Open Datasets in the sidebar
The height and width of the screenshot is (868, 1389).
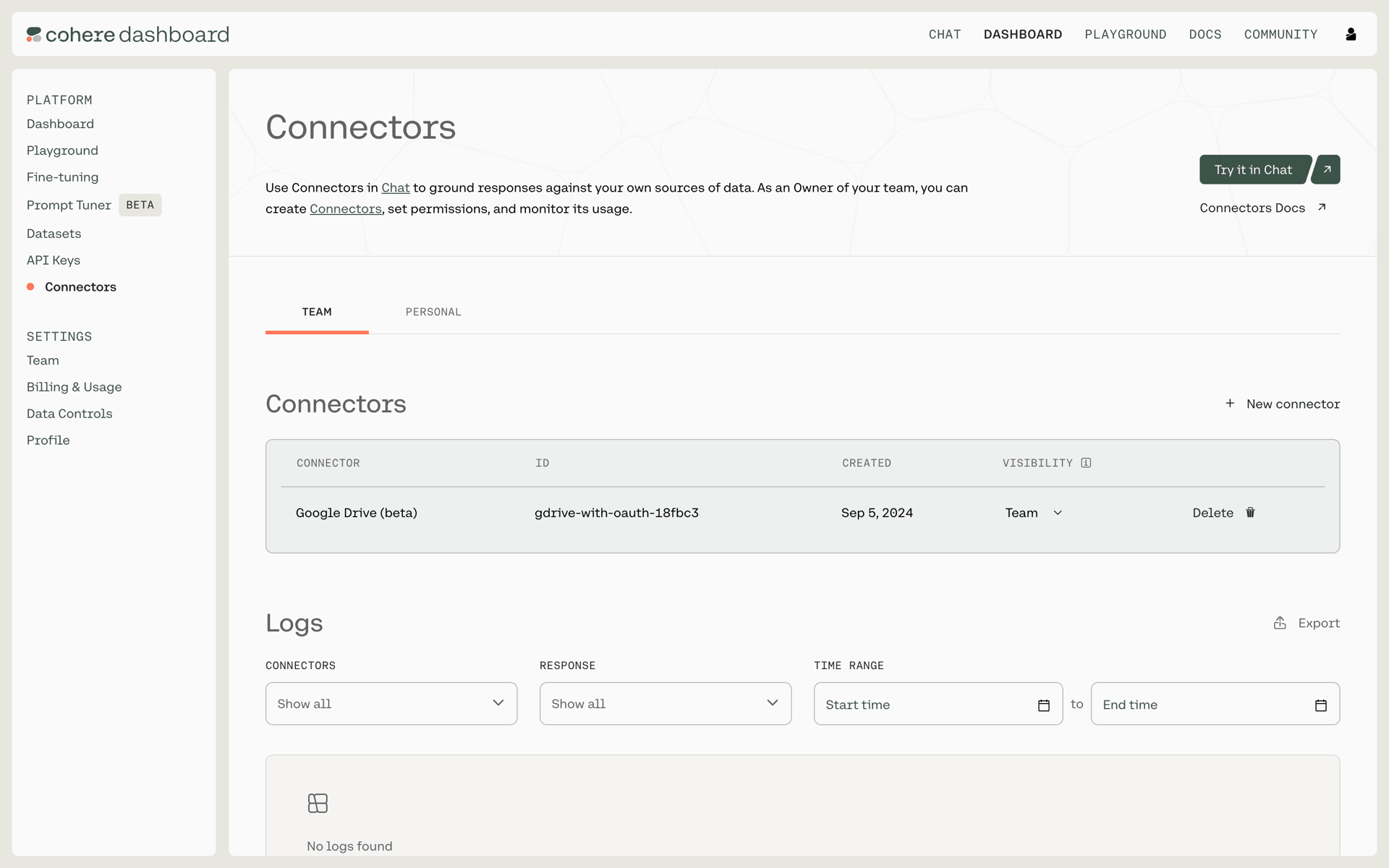point(54,234)
